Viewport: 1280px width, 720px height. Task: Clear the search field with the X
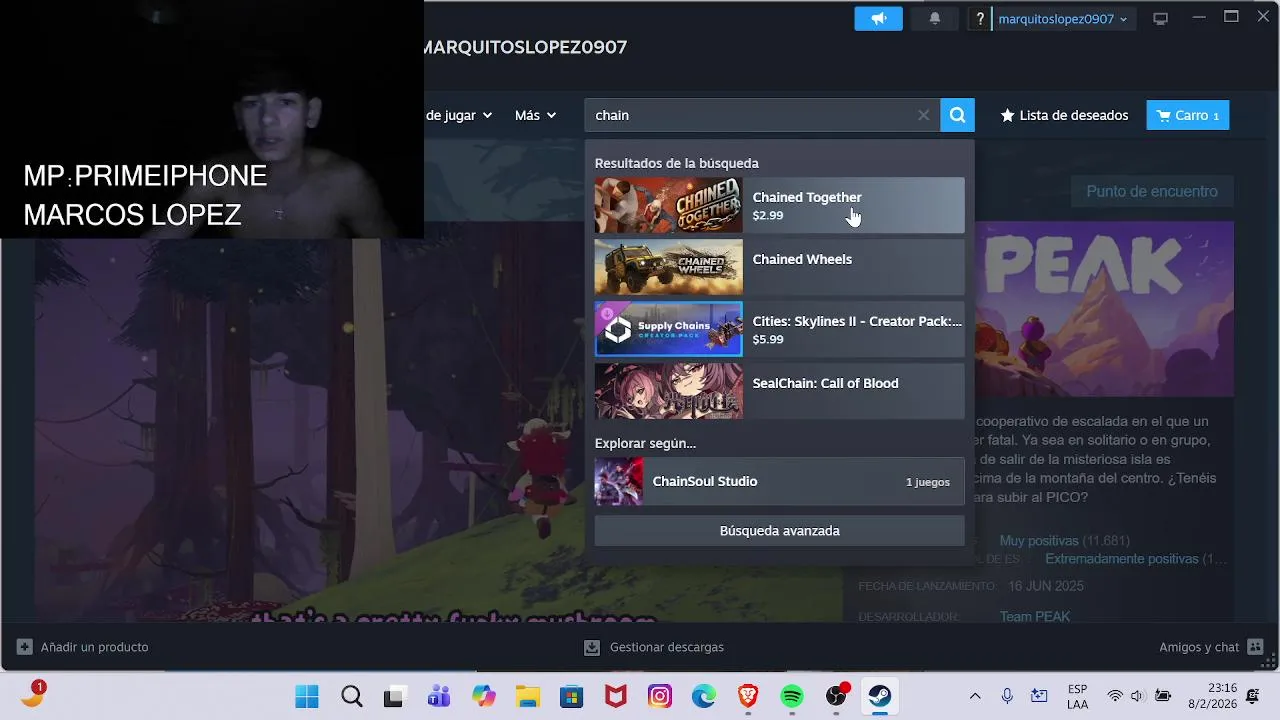(924, 115)
